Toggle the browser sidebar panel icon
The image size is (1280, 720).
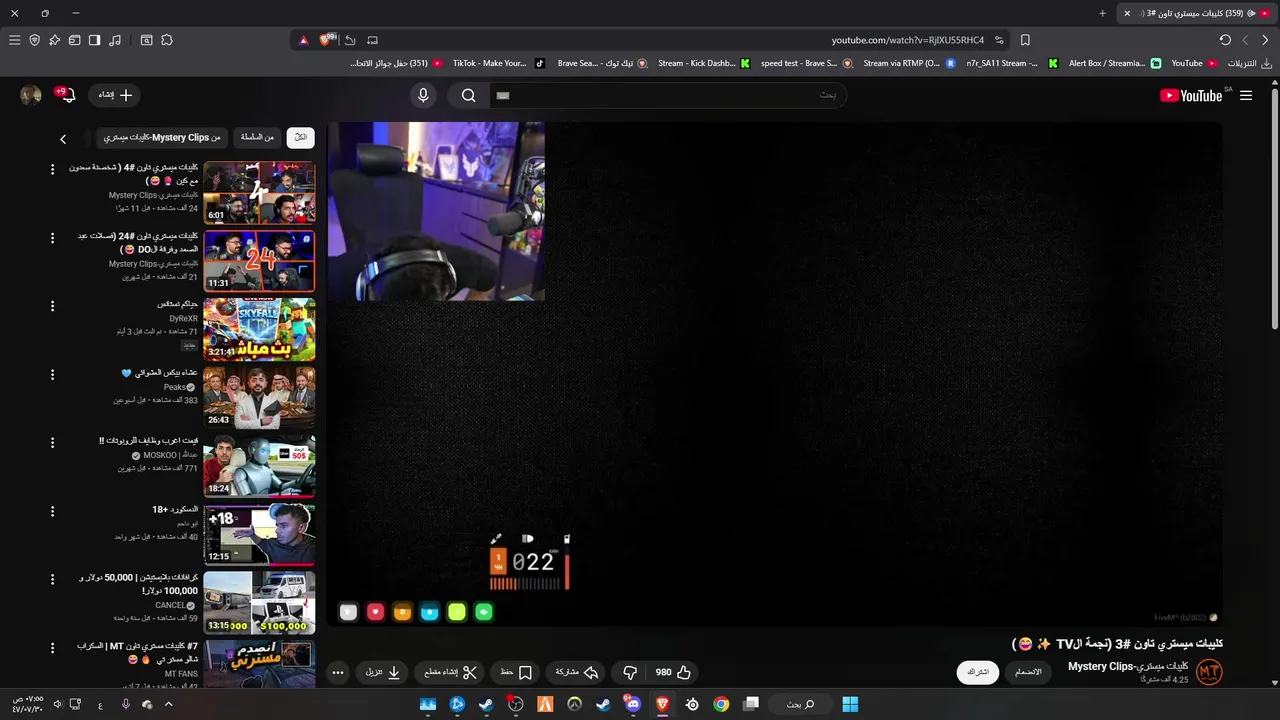pos(94,40)
